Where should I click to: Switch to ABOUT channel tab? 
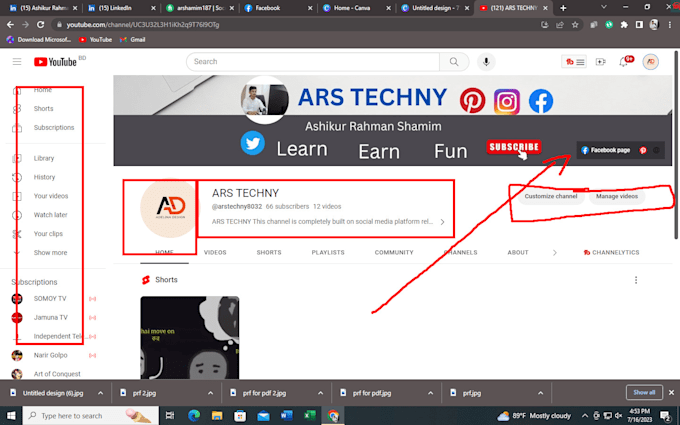518,252
